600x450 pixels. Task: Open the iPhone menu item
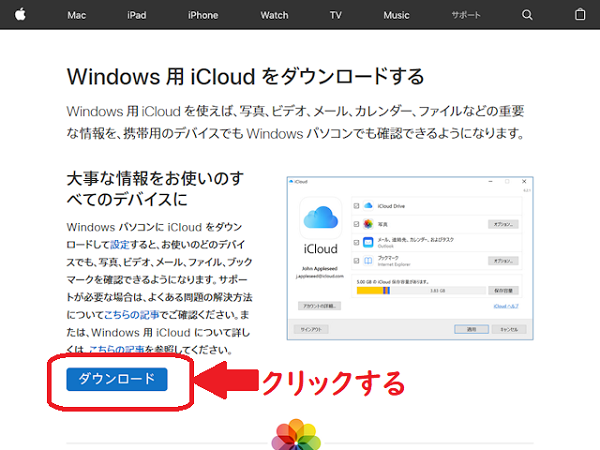tap(203, 15)
